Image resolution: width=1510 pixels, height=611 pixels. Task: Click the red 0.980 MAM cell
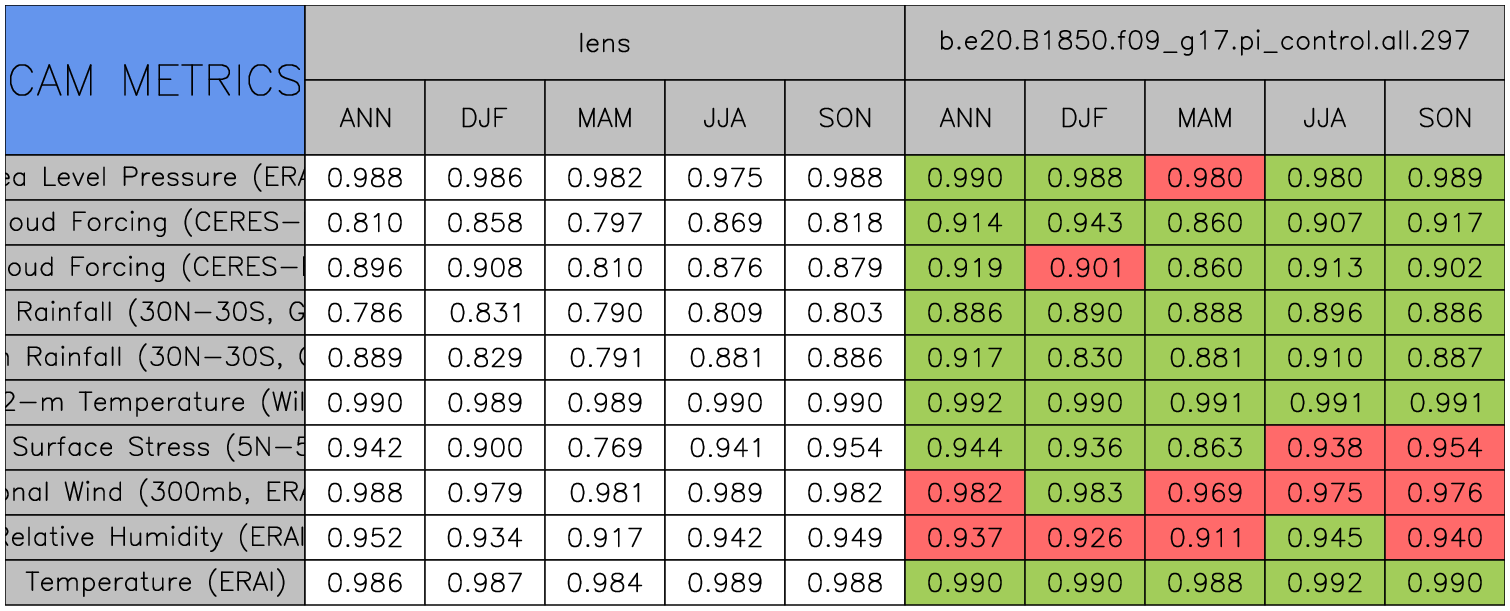[x=1204, y=178]
